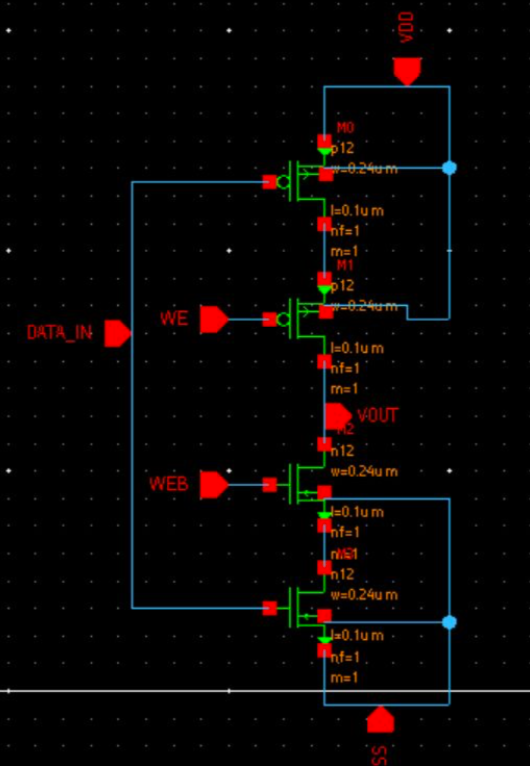Click the VOUT output pin symbol
530x766 pixels.
click(339, 416)
